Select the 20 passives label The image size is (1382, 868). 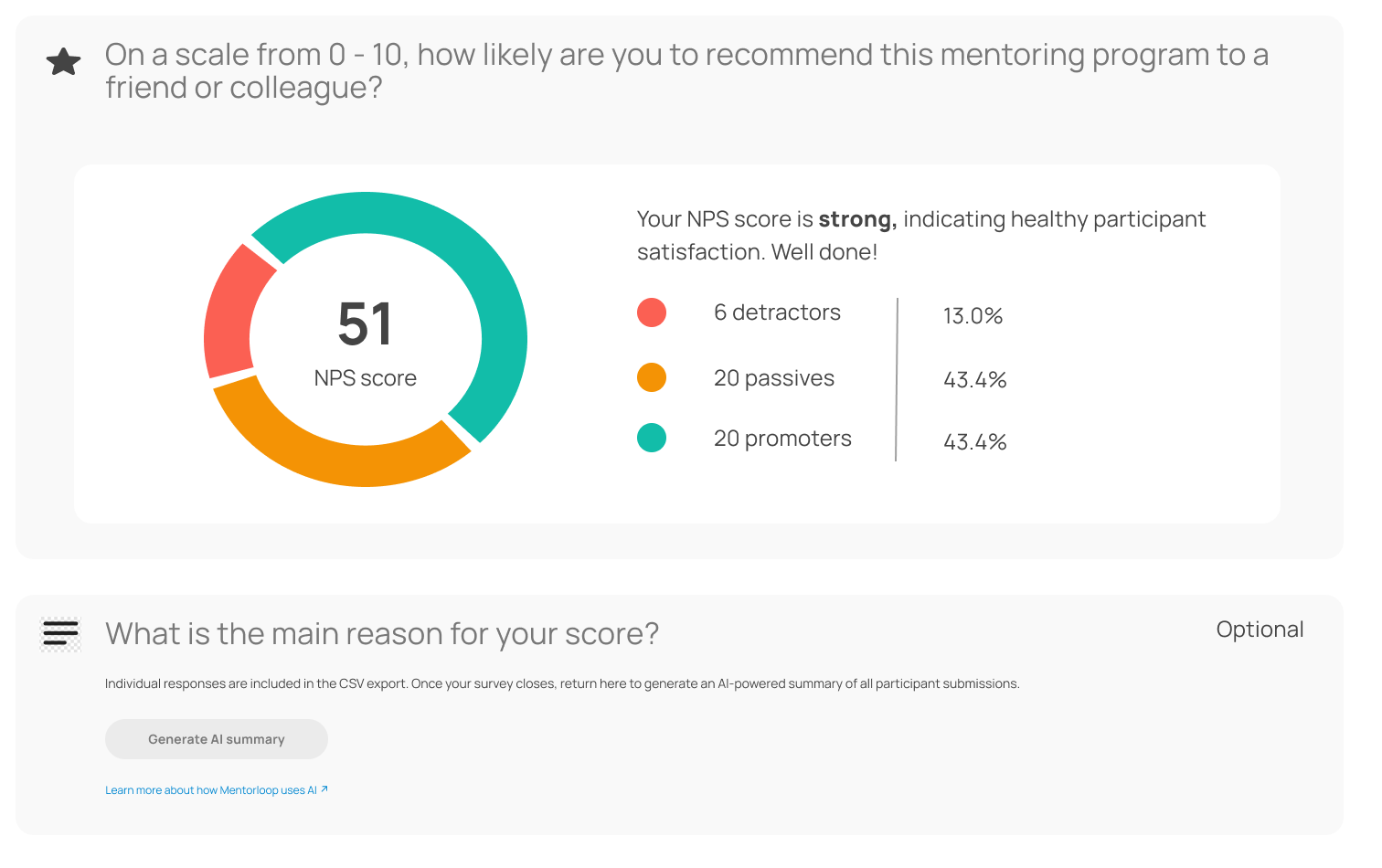click(774, 378)
